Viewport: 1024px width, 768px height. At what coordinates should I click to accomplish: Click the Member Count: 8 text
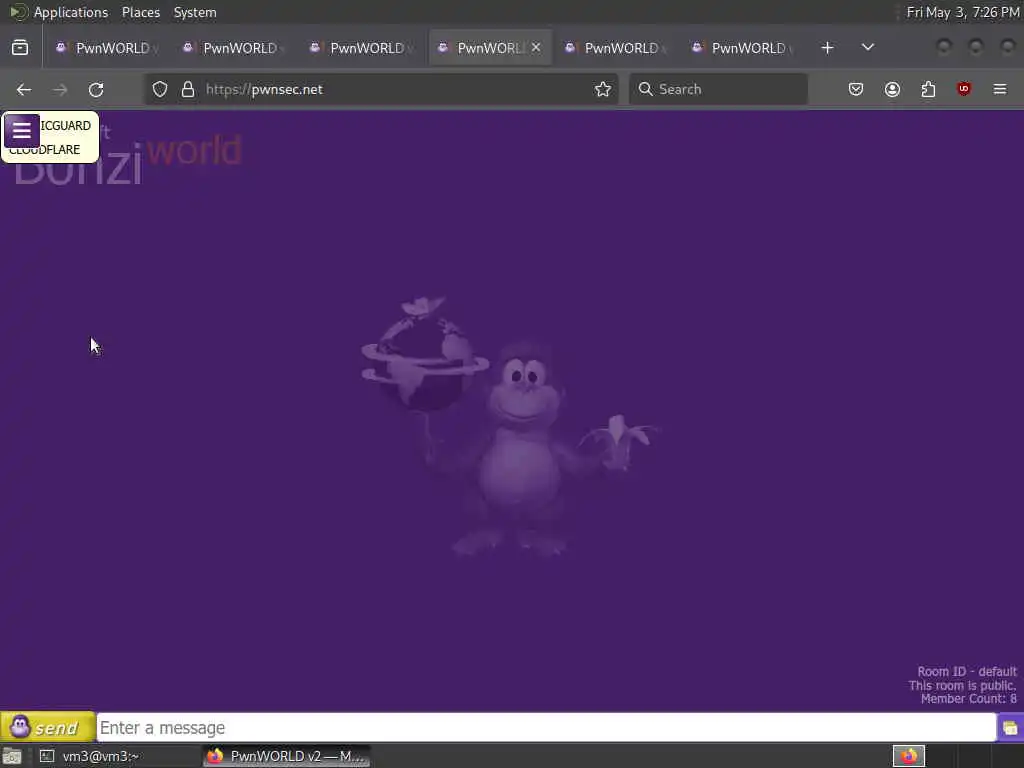tap(968, 699)
